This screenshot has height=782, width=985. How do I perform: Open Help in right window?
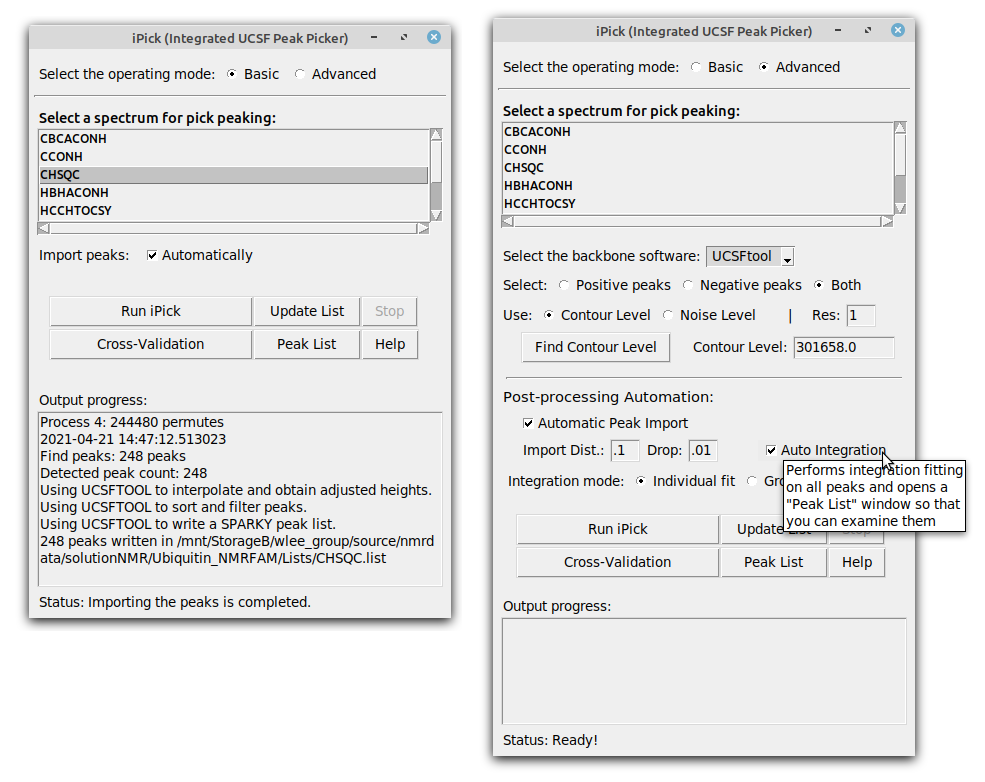click(x=857, y=562)
